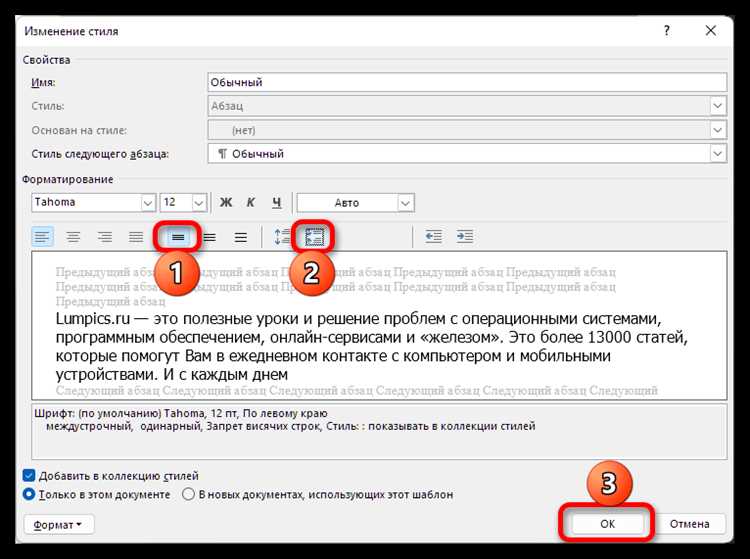Decrease paragraph indent
This screenshot has height=559, width=750.
434,237
